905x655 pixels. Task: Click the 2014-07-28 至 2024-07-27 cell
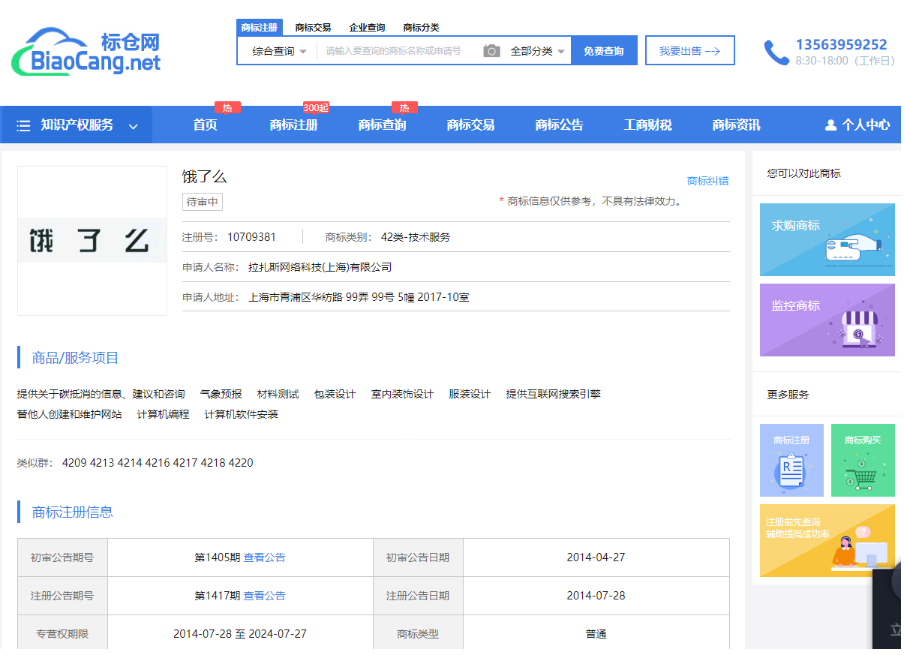tap(240, 634)
